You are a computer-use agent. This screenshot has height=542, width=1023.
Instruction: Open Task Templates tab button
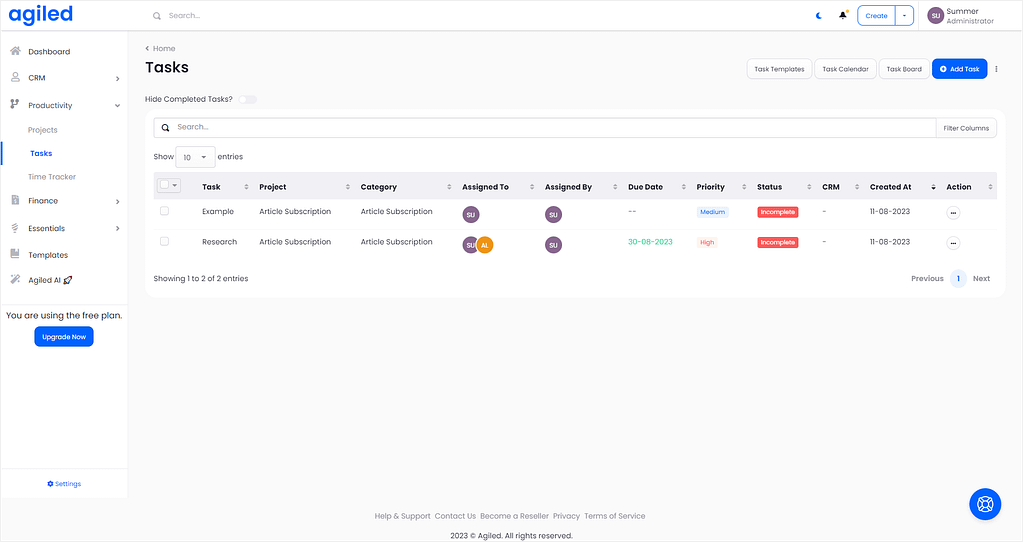point(779,69)
